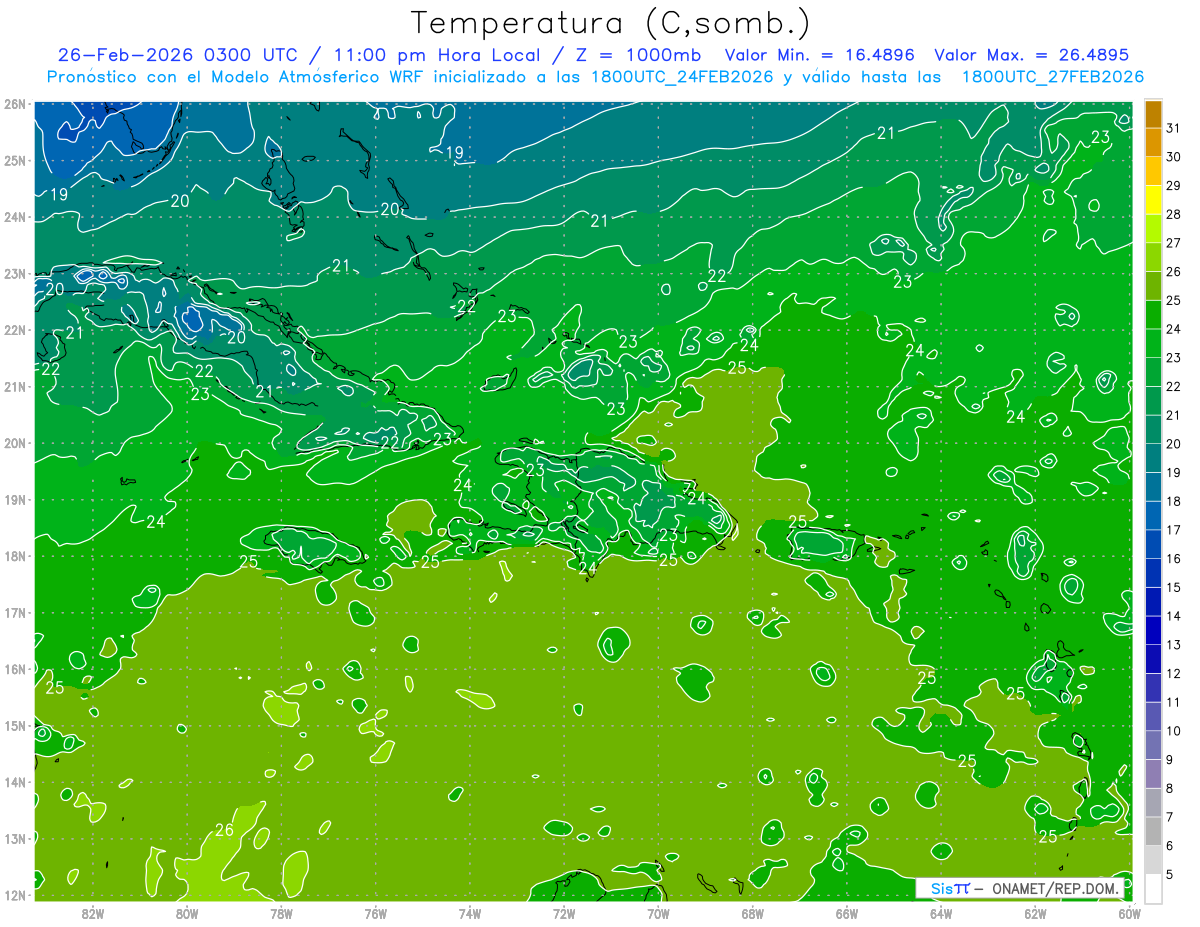Viewport: 1200px width, 927px height.
Task: Click the 'Z = 1000mb' level text
Action: click(x=636, y=55)
